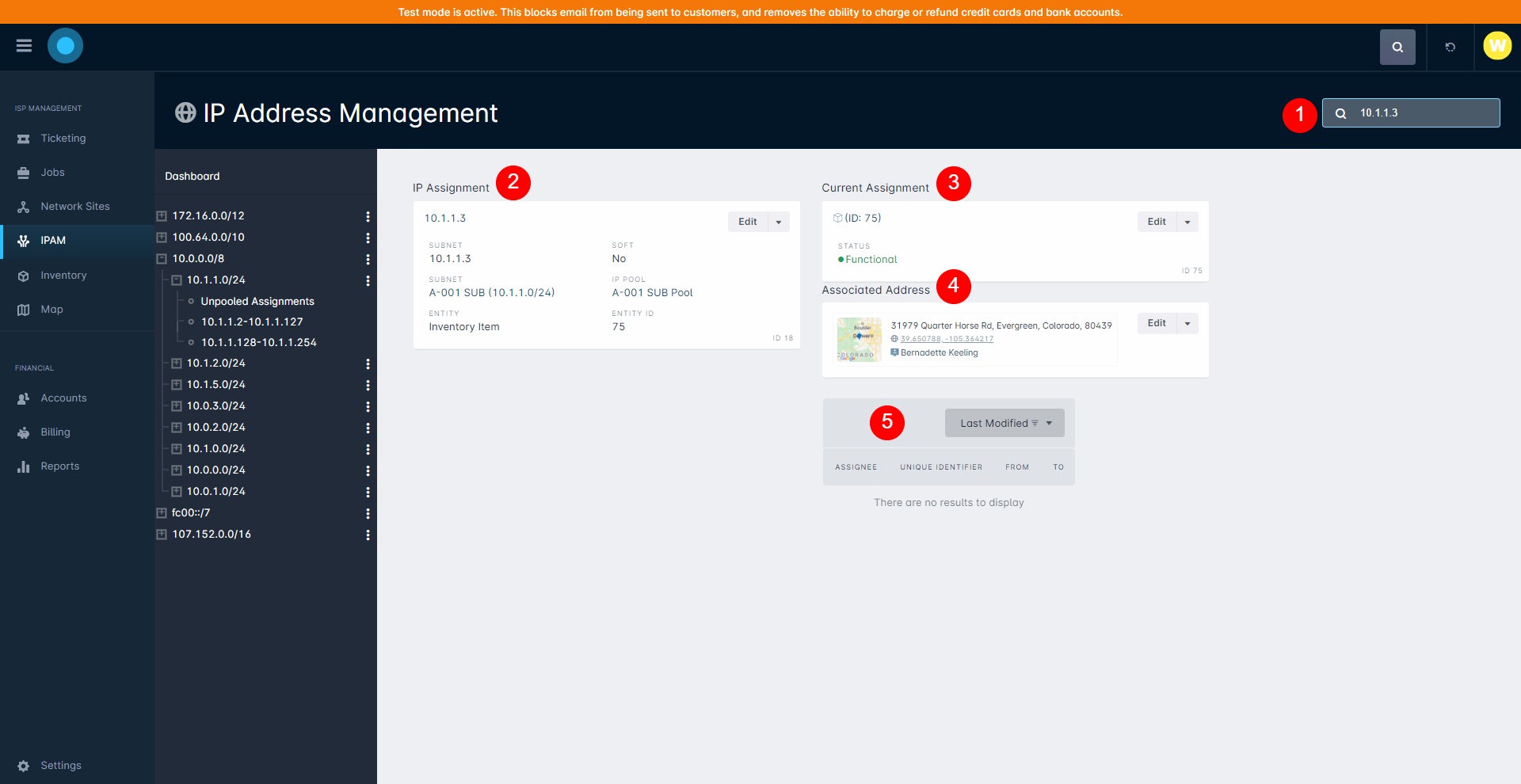The height and width of the screenshot is (784, 1521).
Task: Click the Accounts people icon
Action: click(x=24, y=398)
